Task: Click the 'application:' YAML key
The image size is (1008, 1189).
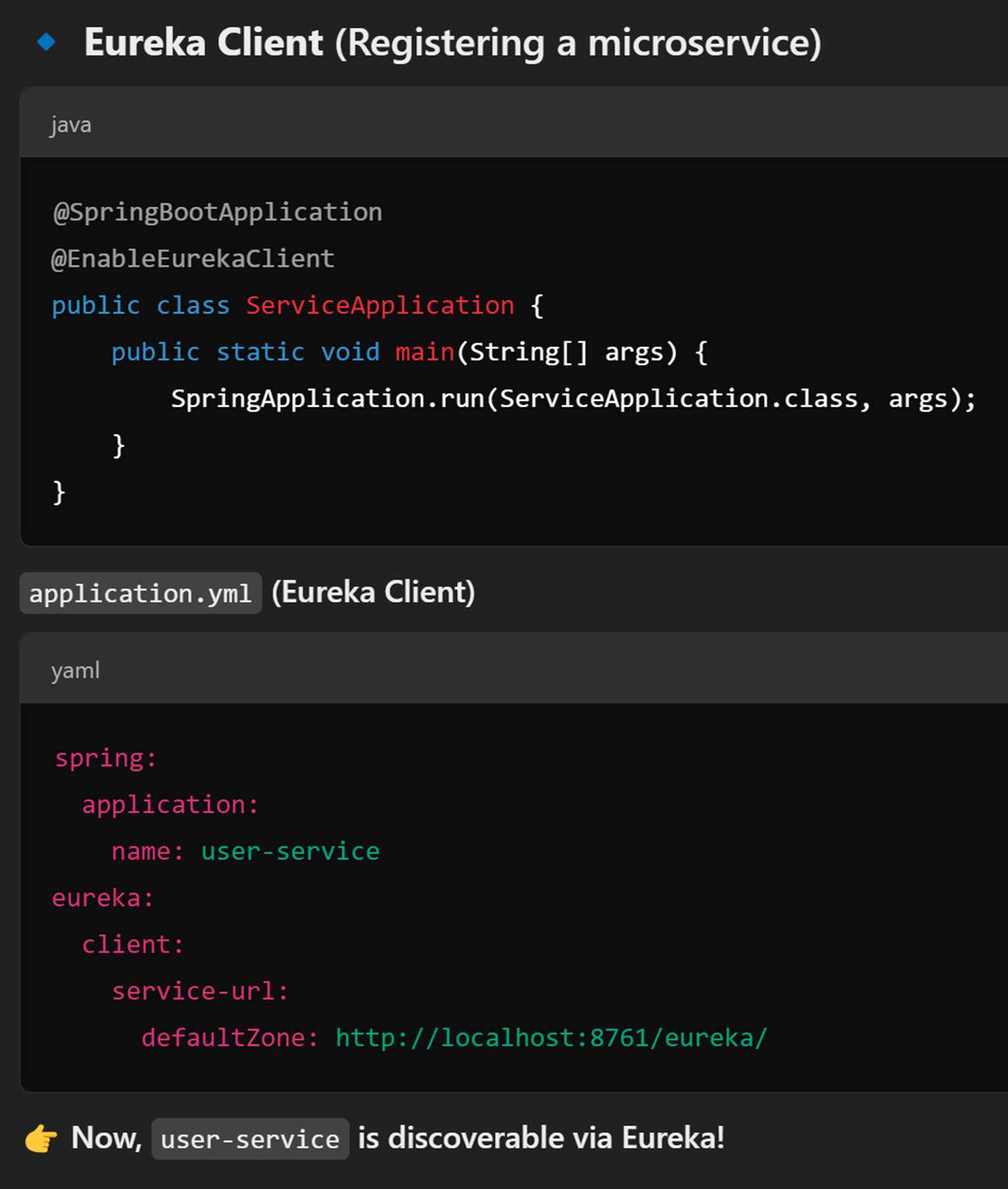Action: coord(170,805)
